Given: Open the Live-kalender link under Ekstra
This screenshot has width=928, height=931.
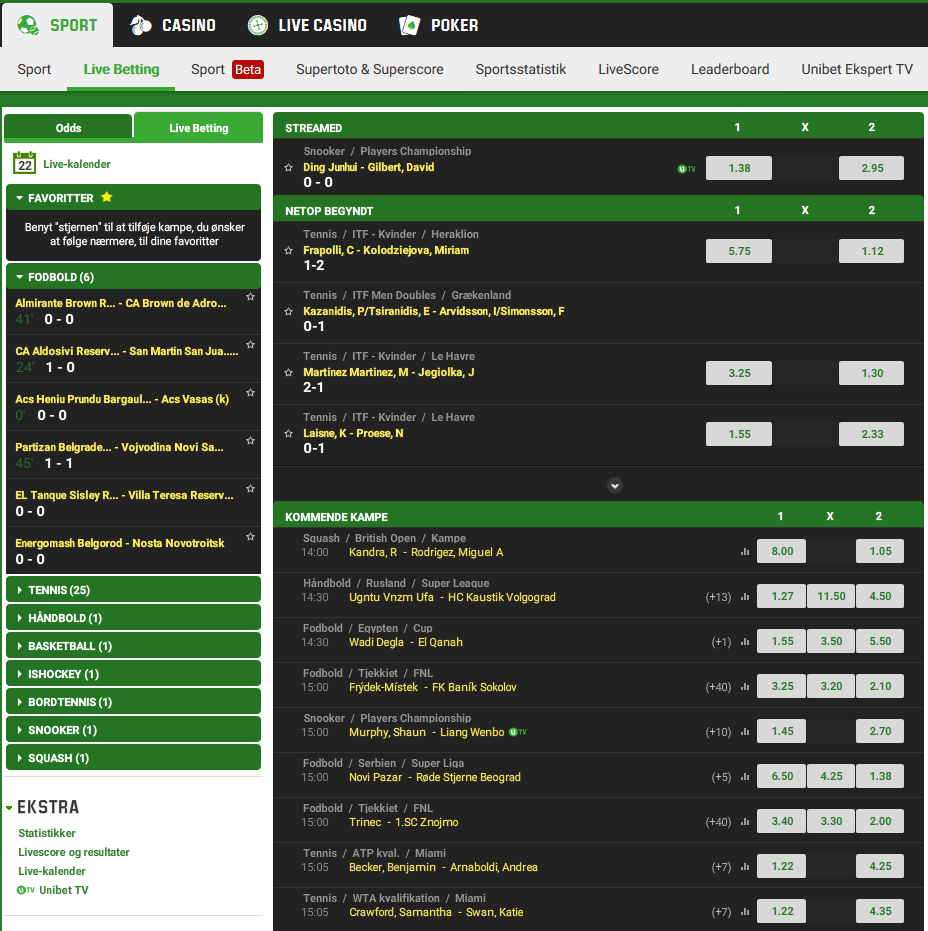Looking at the screenshot, I should (52, 871).
